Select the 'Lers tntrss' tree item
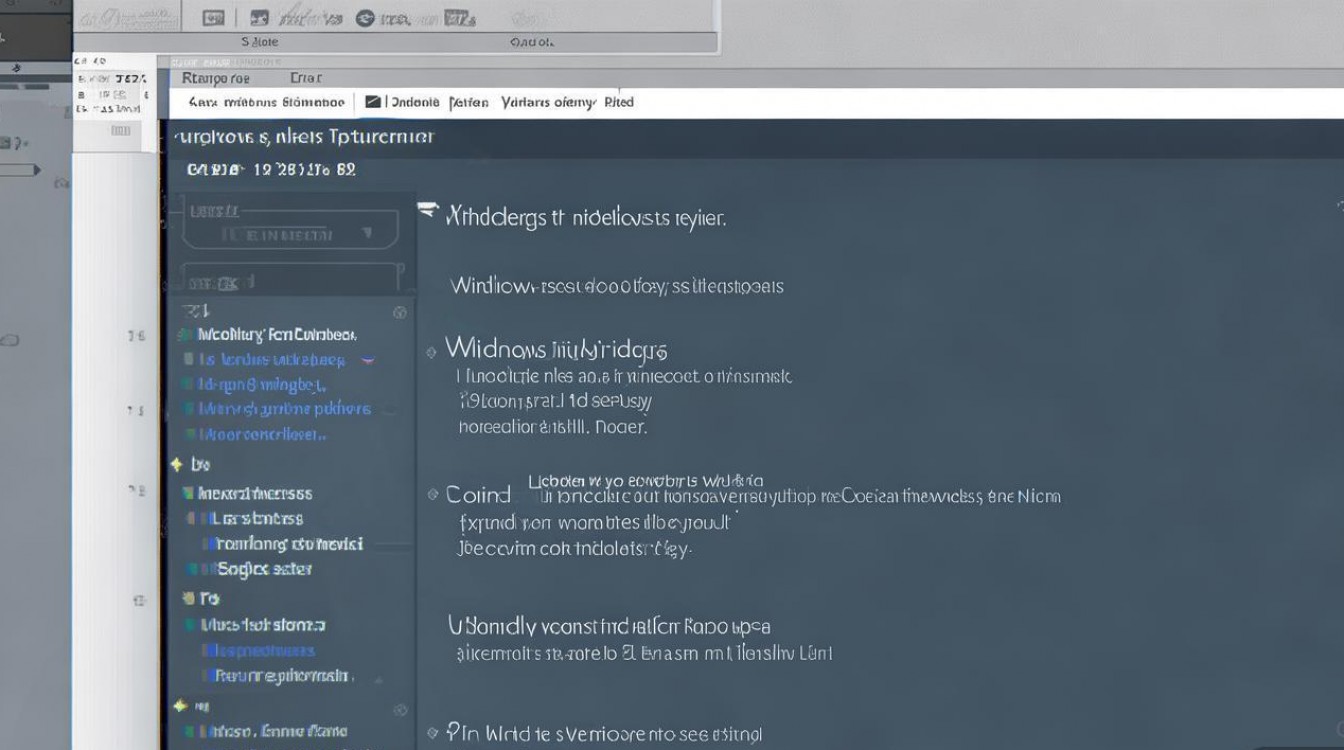This screenshot has width=1344, height=750. pyautogui.click(x=257, y=518)
